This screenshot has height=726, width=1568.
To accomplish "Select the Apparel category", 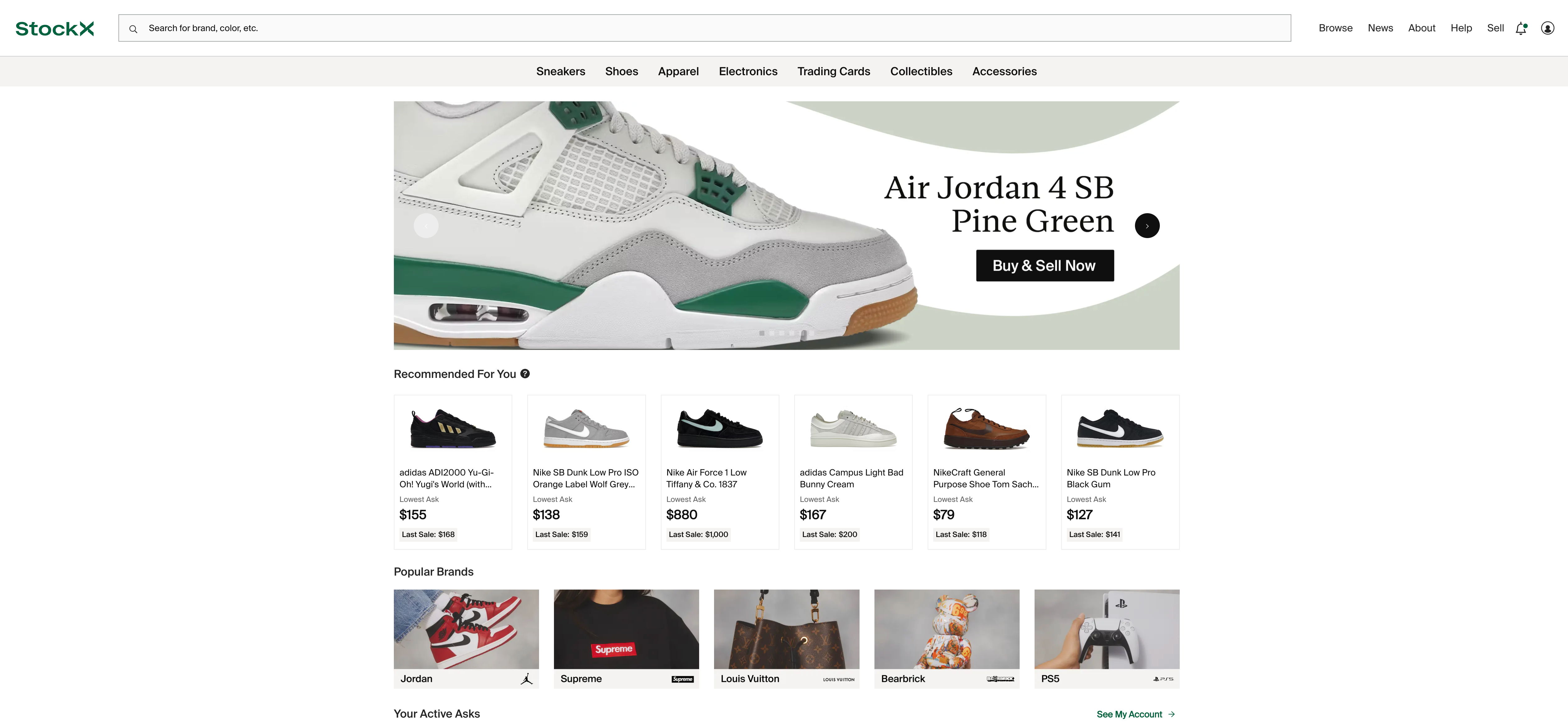I will (x=678, y=71).
